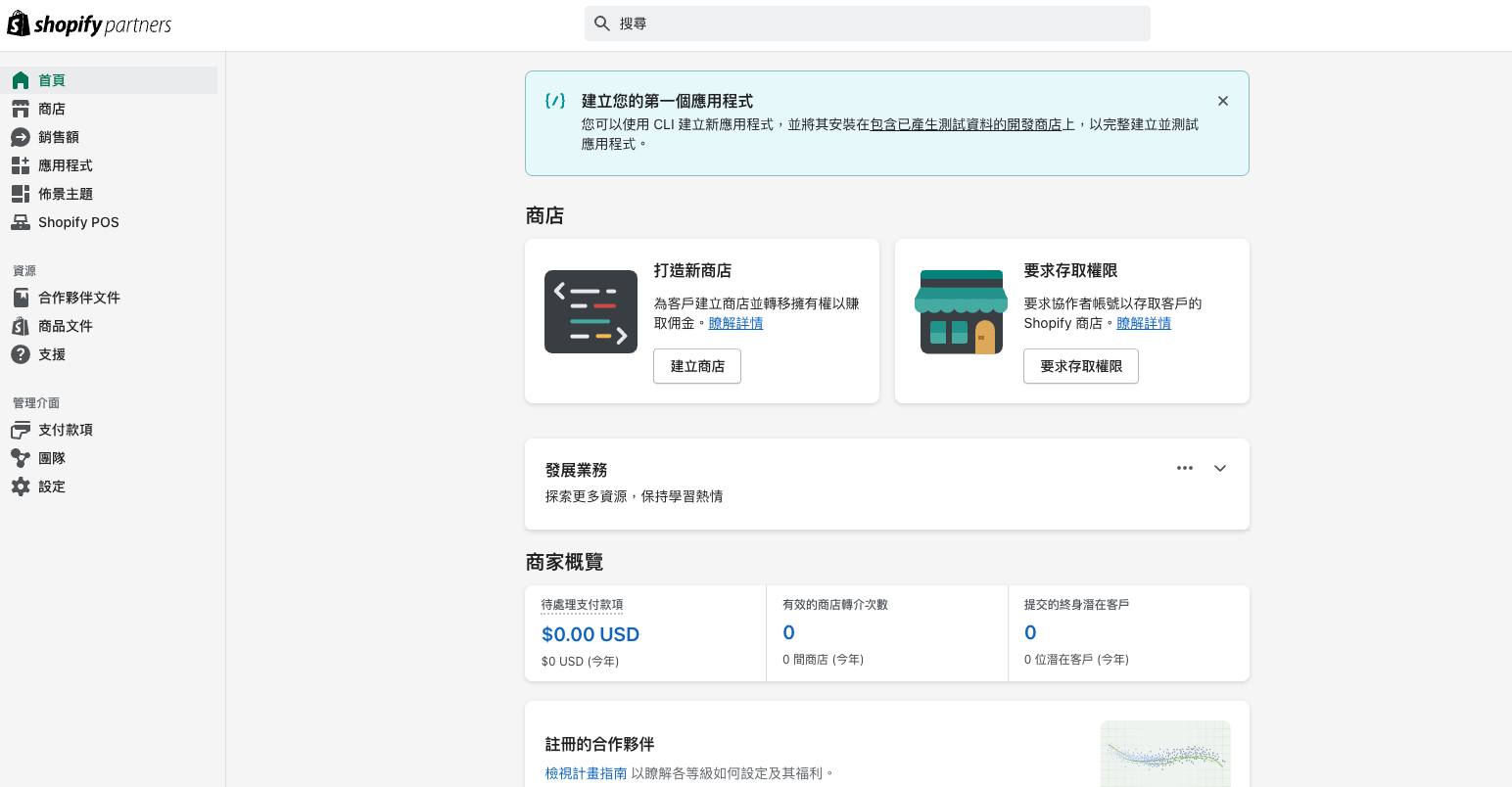Click the 銷售額 sidebar icon

tap(21, 137)
